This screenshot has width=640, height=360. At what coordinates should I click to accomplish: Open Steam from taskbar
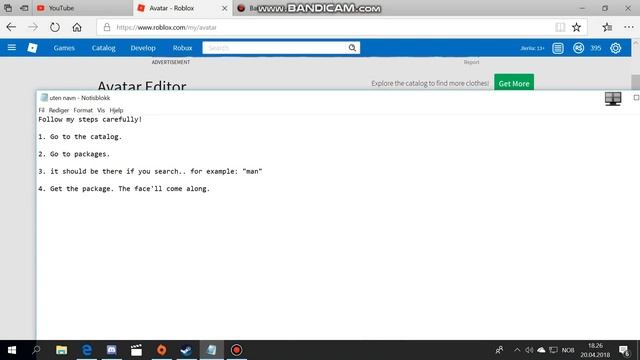coord(187,350)
